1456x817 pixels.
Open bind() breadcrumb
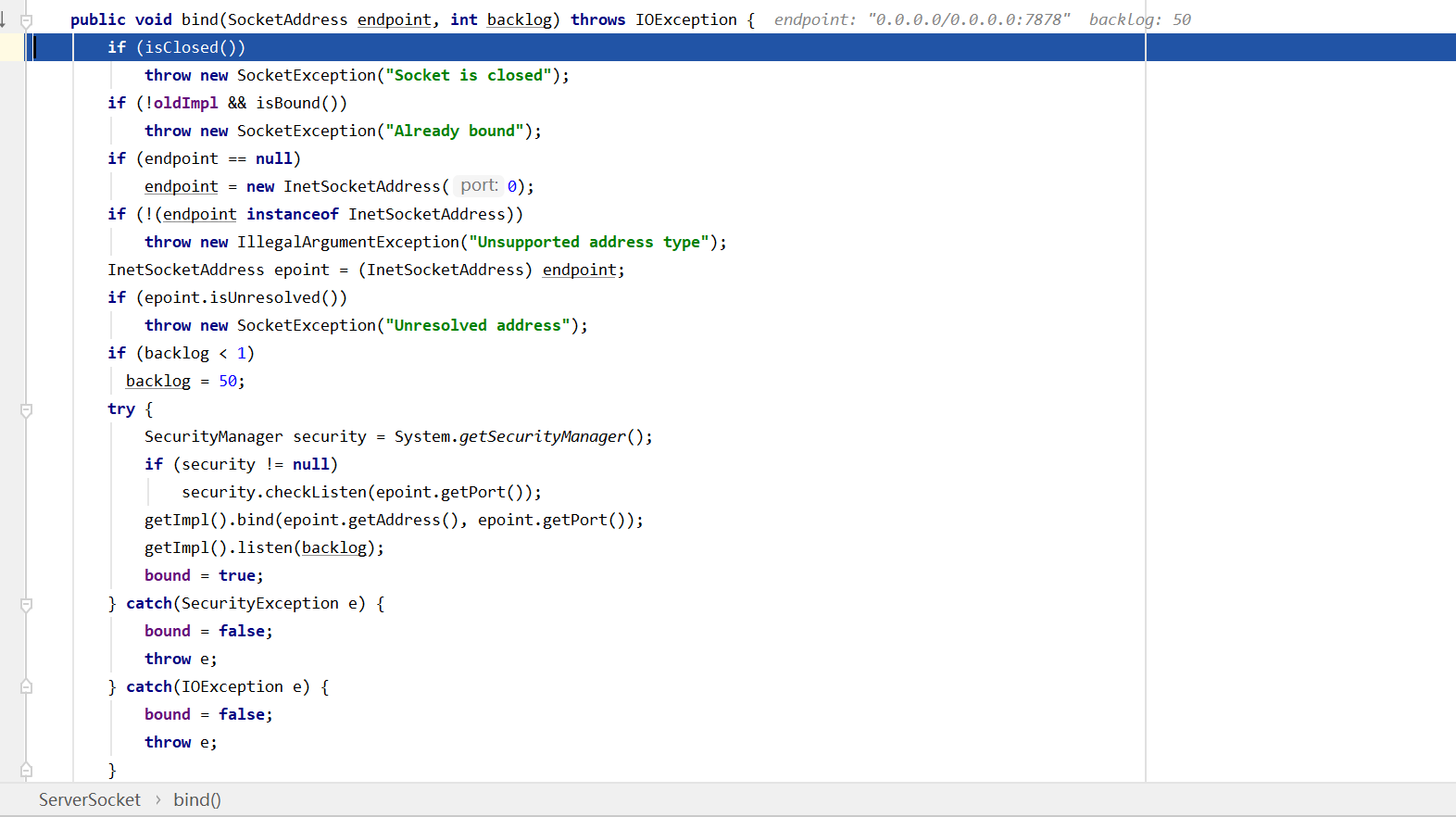[x=197, y=799]
